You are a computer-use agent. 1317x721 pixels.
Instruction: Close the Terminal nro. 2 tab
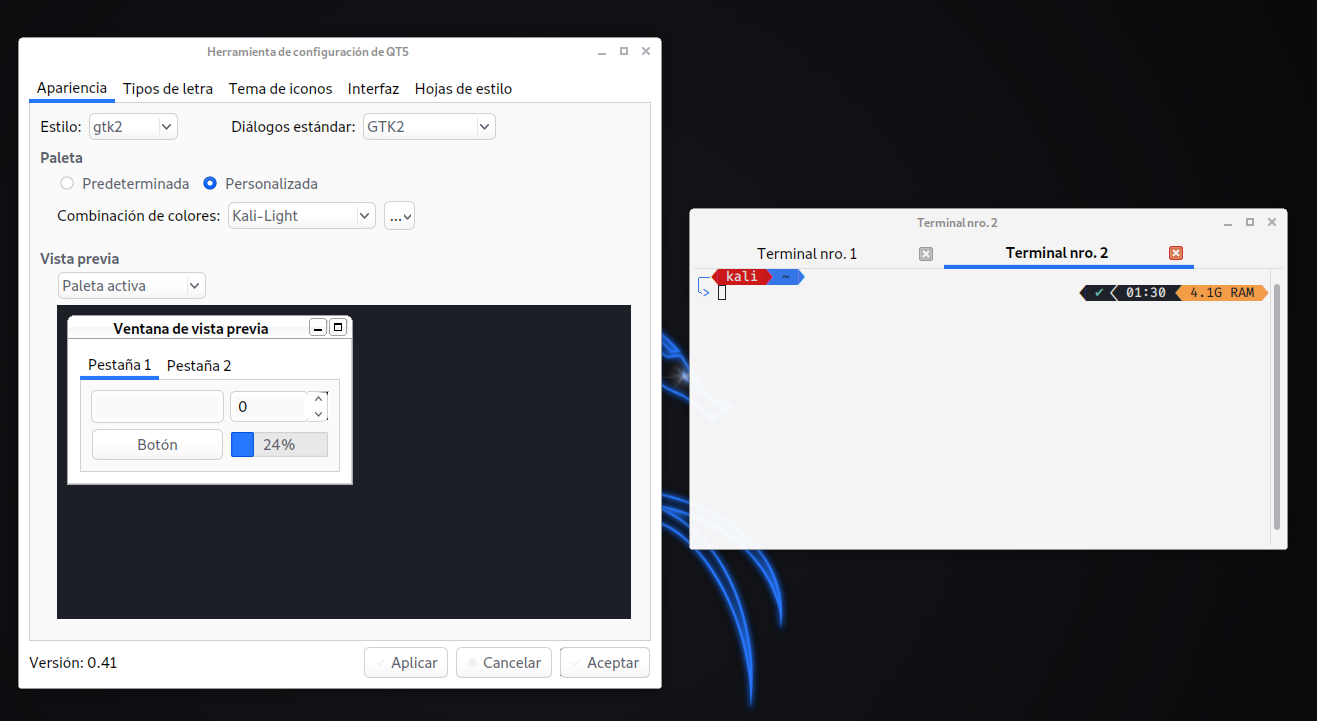(1176, 253)
